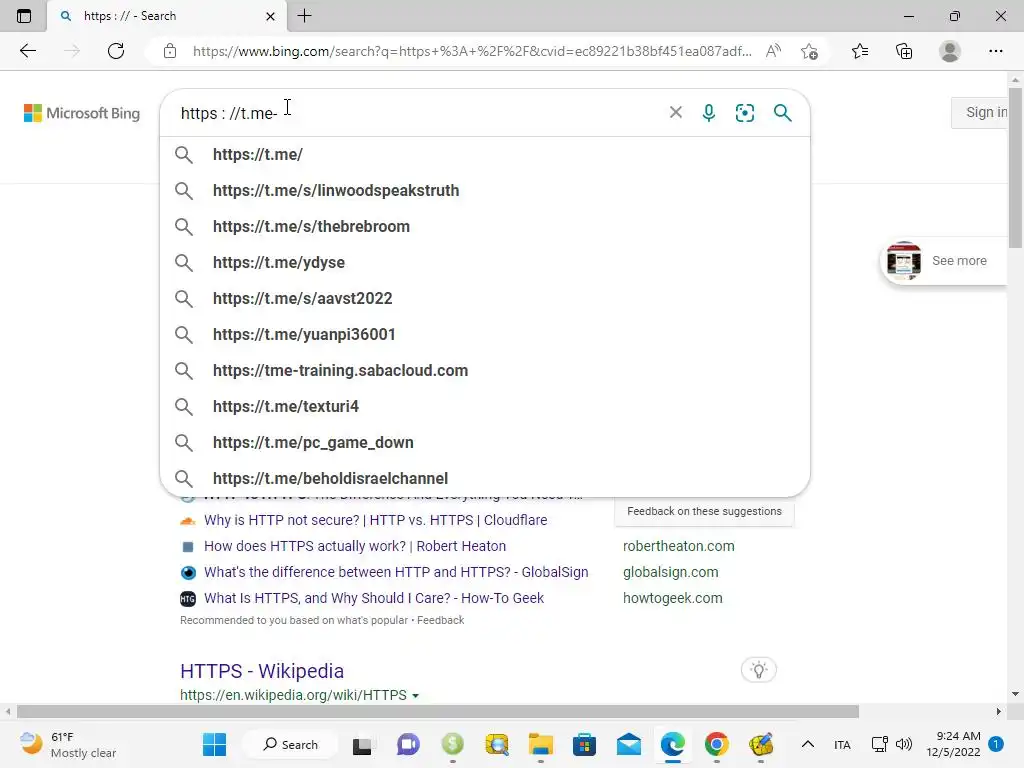Add this page to favorites

[x=809, y=51]
